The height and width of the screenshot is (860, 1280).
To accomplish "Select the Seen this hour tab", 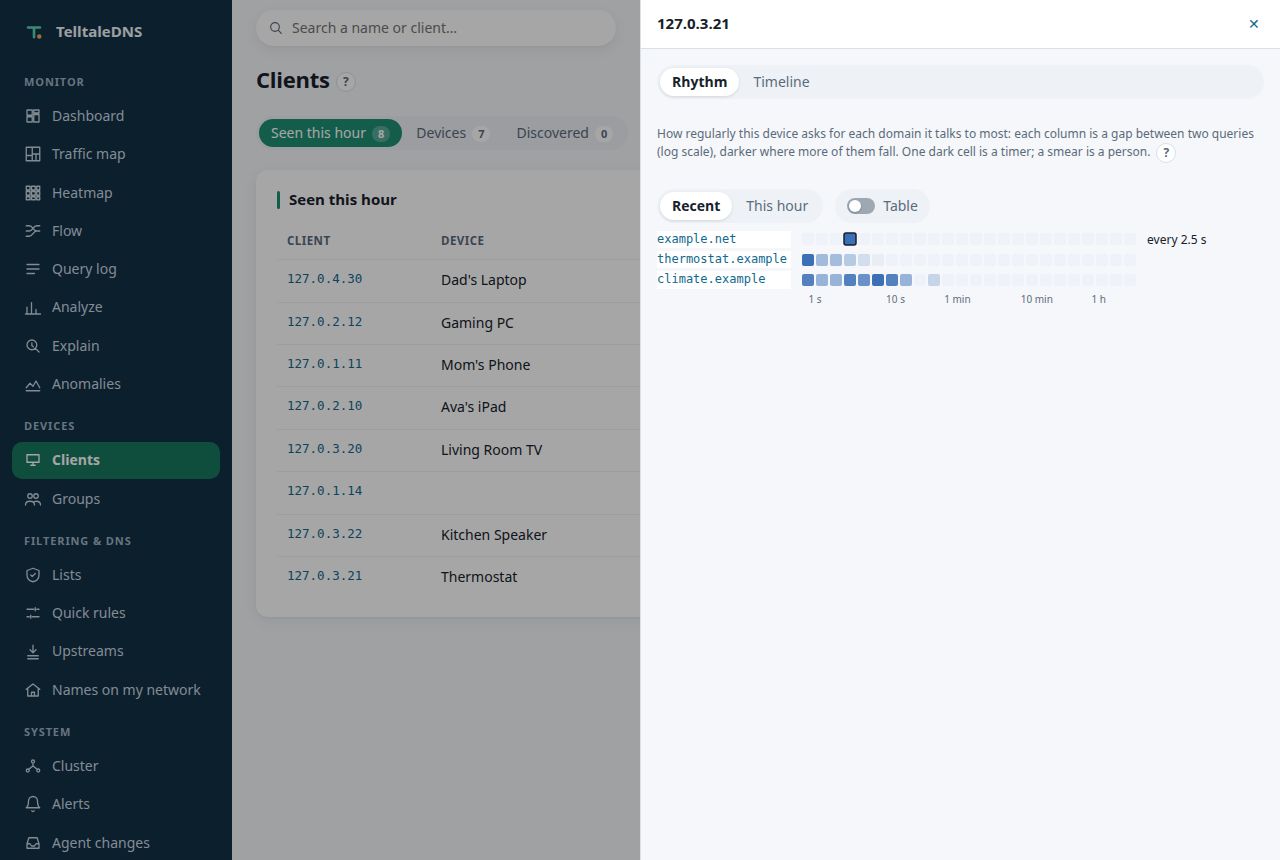I will [330, 133].
